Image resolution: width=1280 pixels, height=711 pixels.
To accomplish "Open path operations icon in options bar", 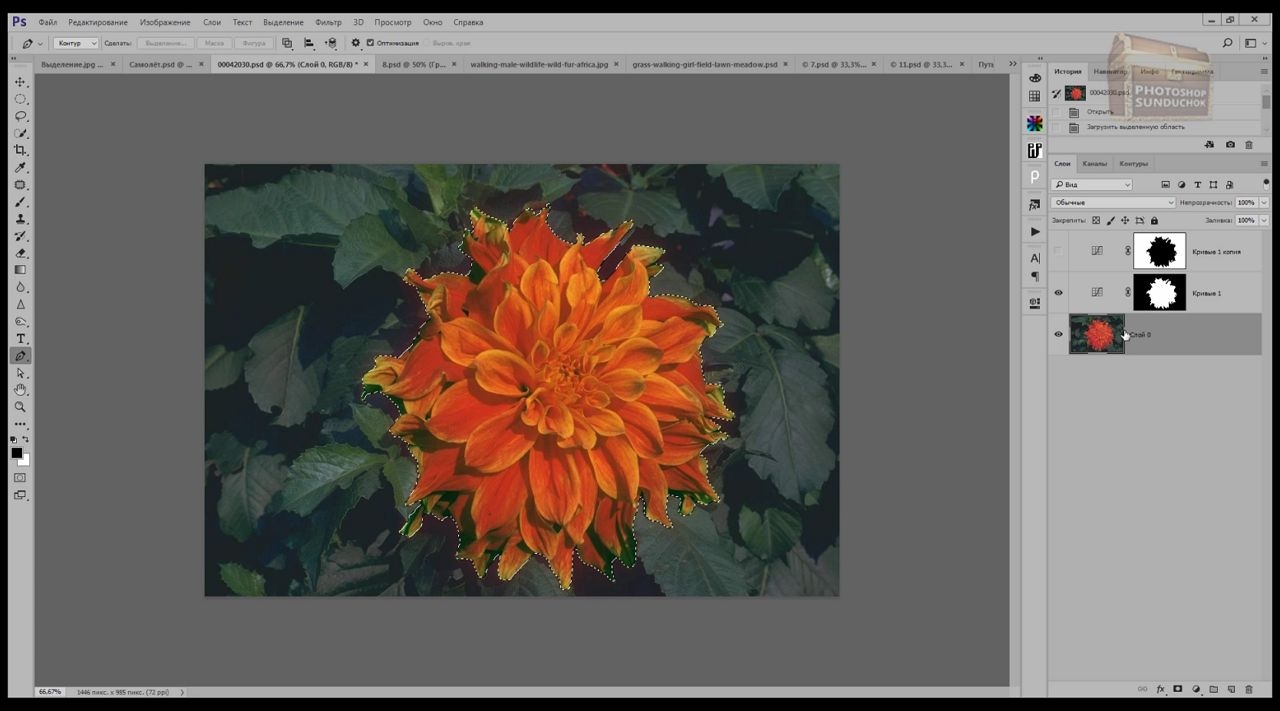I will (287, 43).
